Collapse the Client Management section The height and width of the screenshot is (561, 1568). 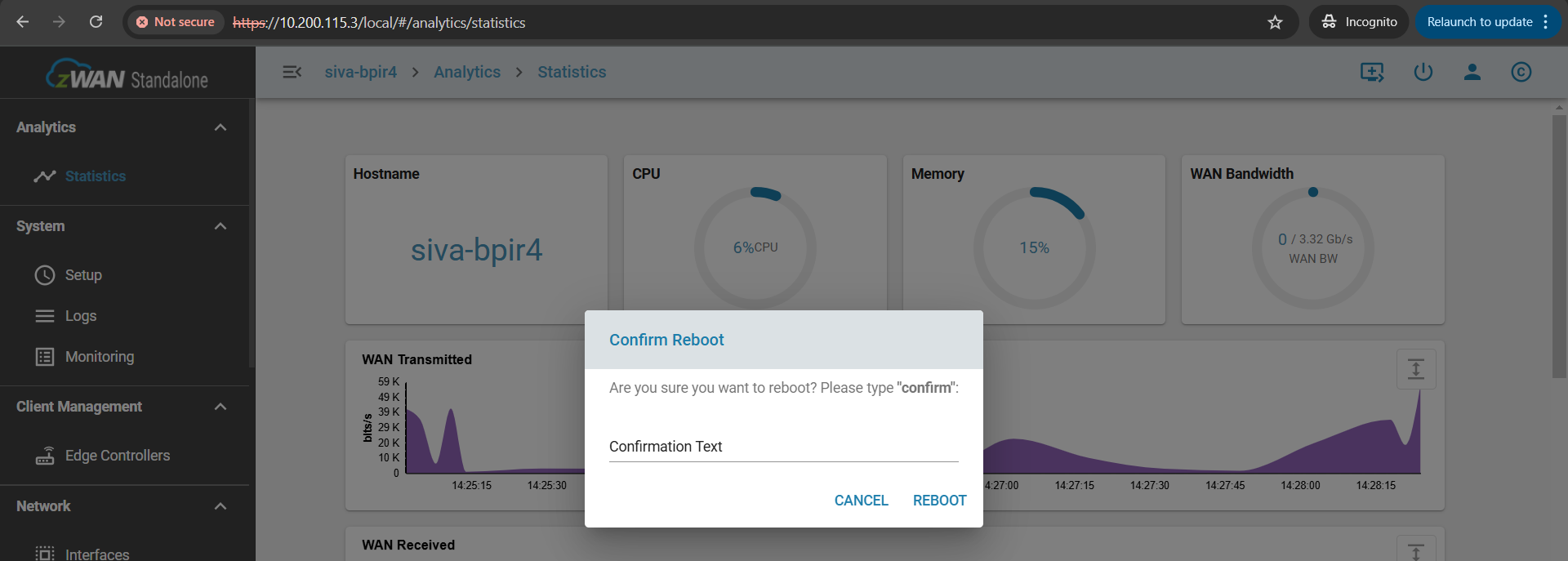click(220, 406)
